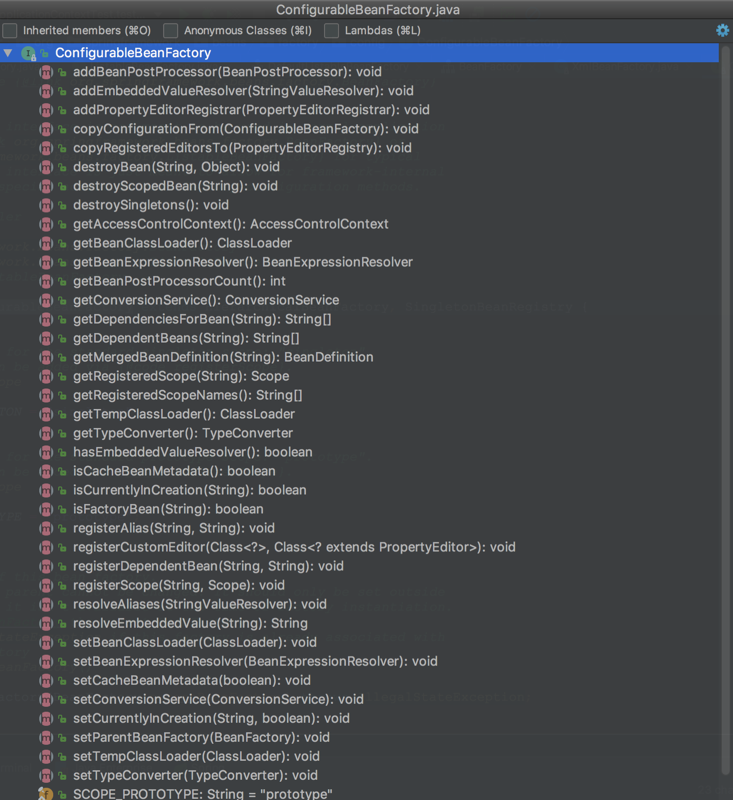Toggle the Anonymous Classes checkbox
733x800 pixels.
[170, 31]
